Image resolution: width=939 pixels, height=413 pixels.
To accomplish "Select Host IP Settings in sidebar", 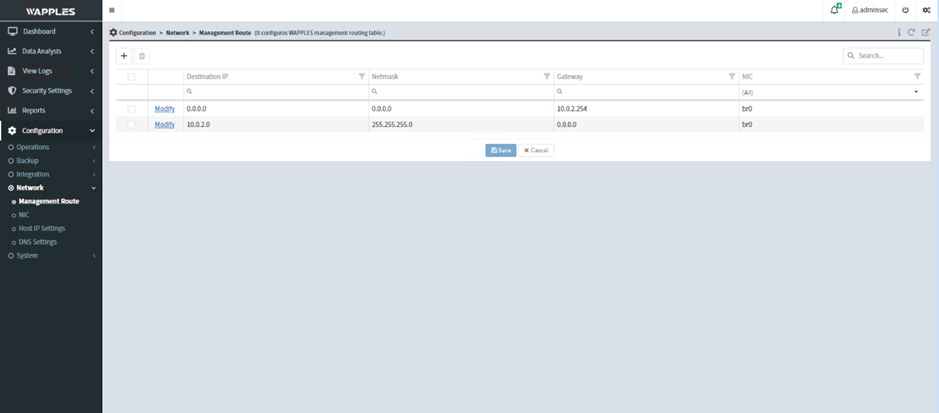I will click(42, 228).
